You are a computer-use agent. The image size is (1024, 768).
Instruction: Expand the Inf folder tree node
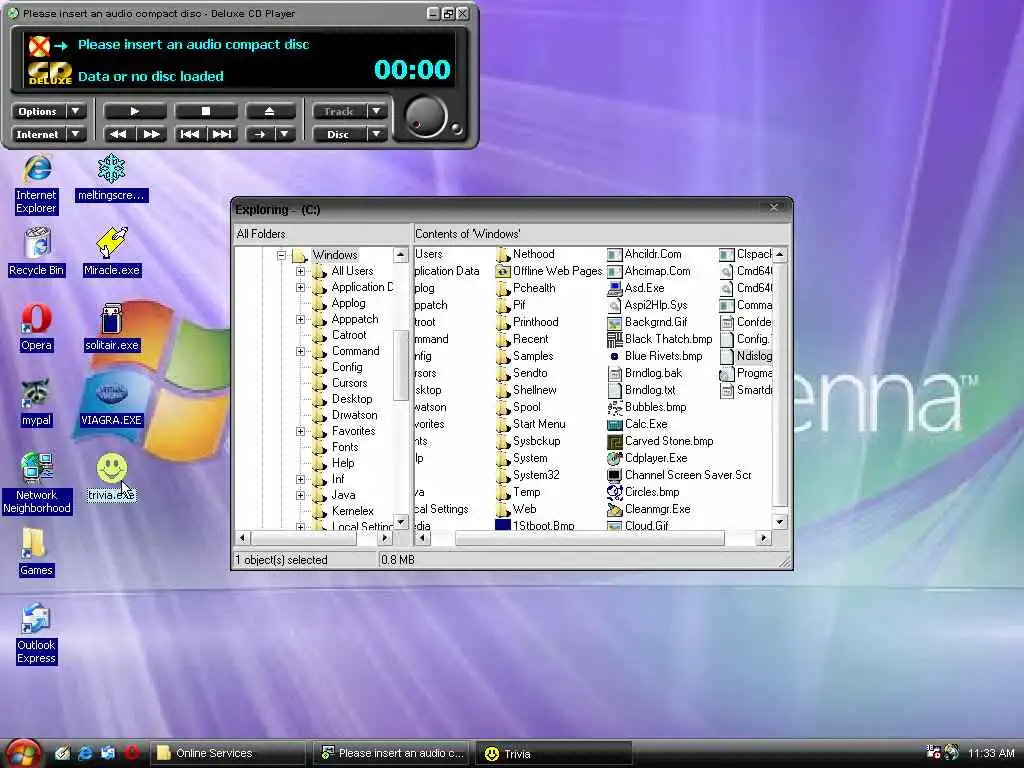click(300, 479)
